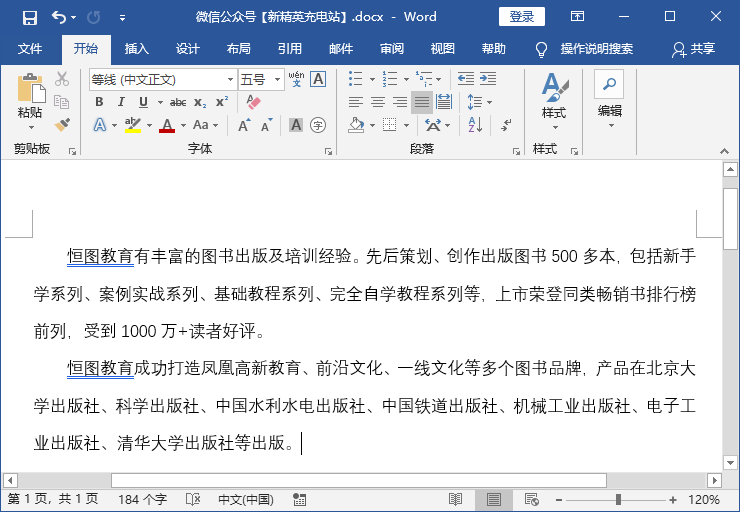This screenshot has height=512, width=740.
Task: Sort text with A-Z icon
Action: [475, 125]
